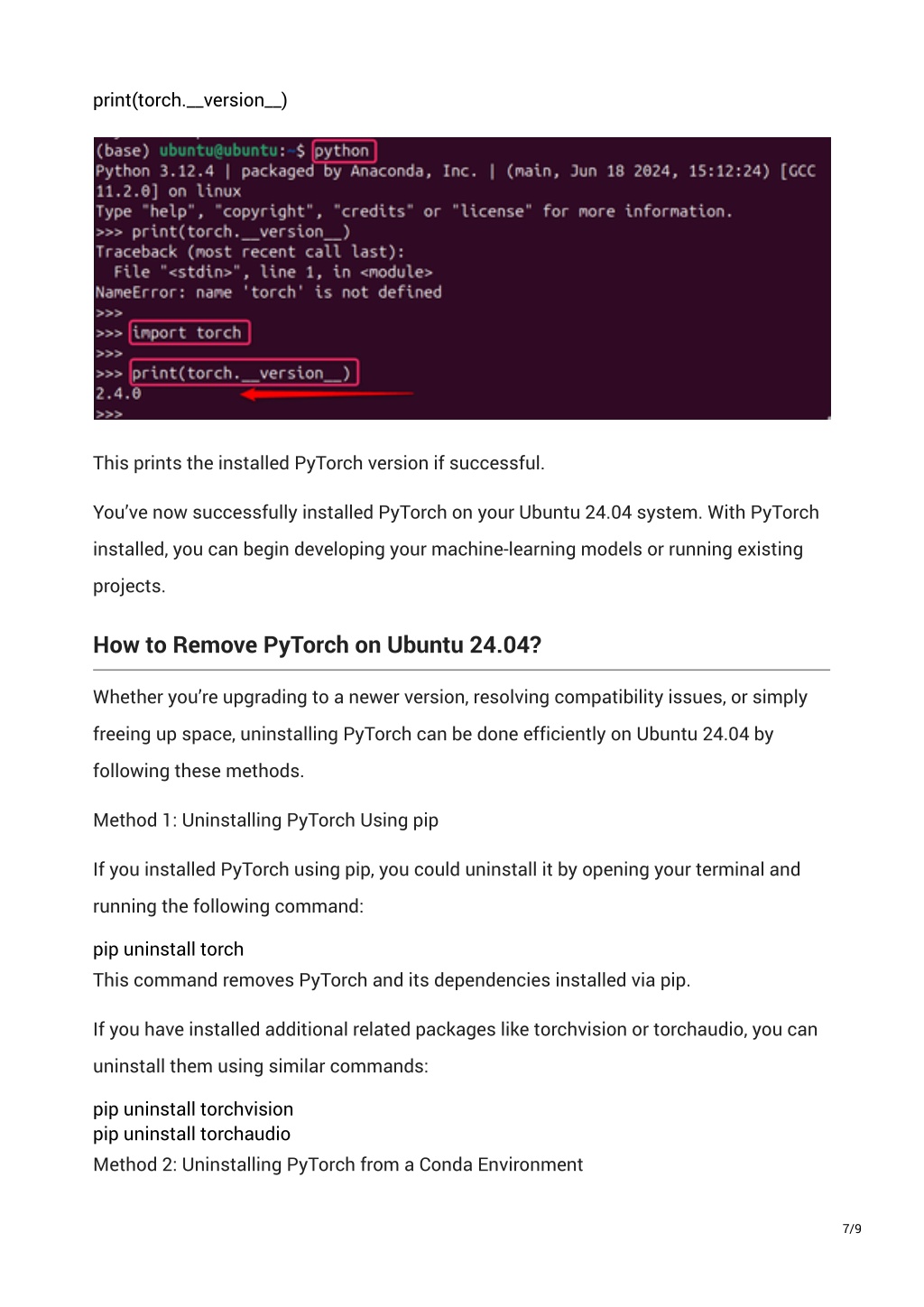Click the terminal screenshot image
The width and height of the screenshot is (924, 1307).
tap(462, 278)
